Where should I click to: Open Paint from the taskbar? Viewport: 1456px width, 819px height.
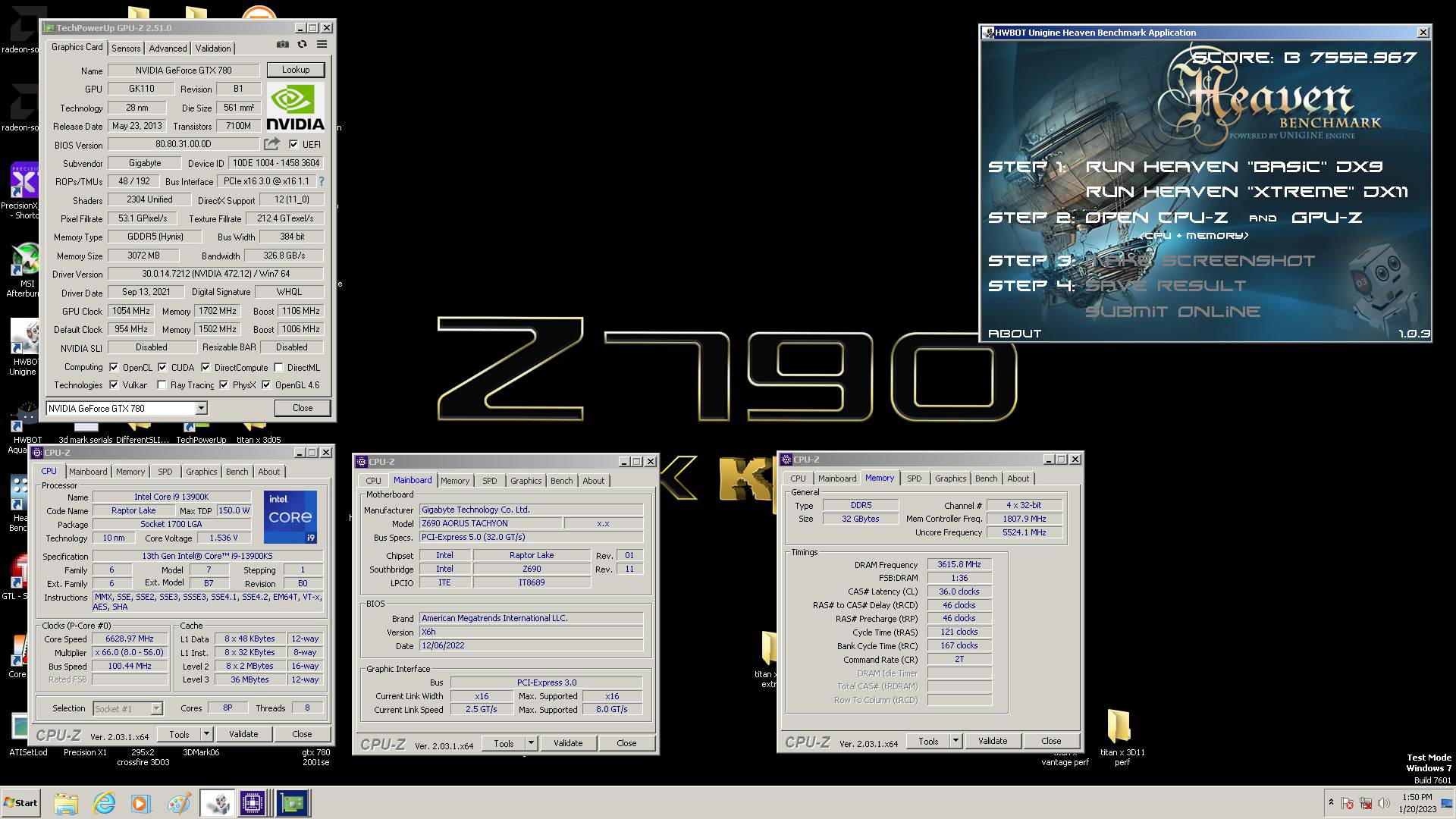[x=179, y=803]
